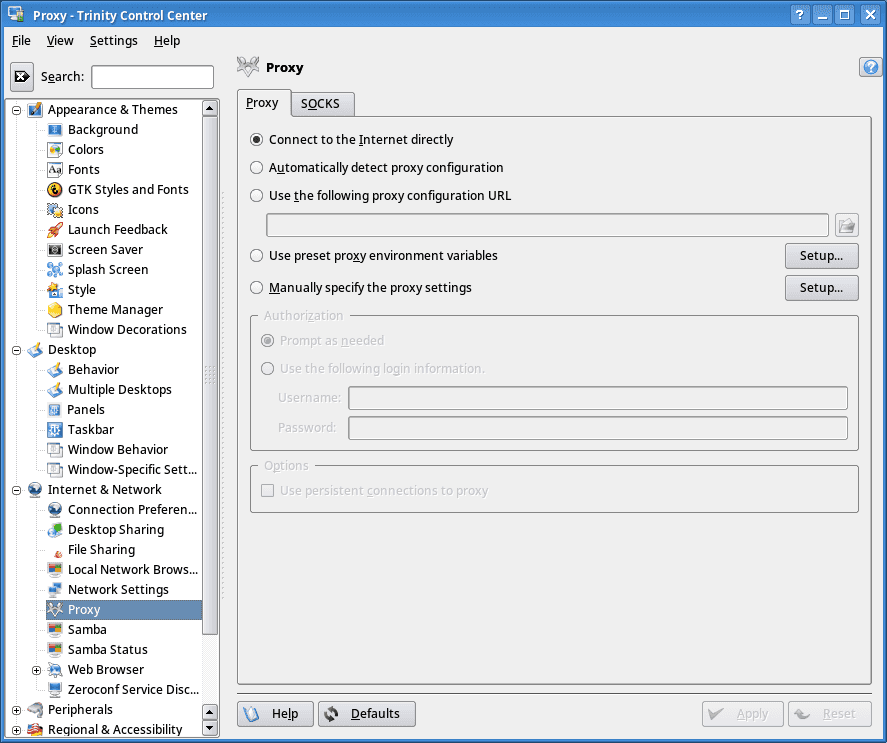Select File Sharing in the tree
This screenshot has height=743, width=887.
[x=101, y=550]
